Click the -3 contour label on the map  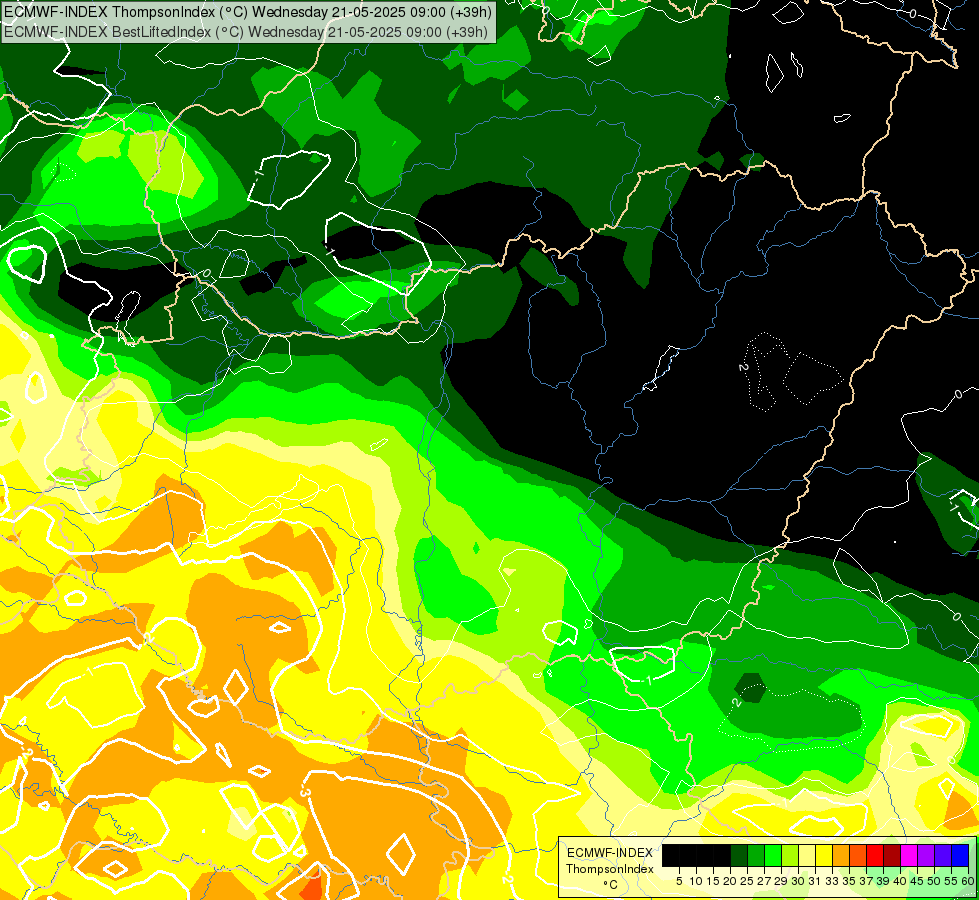tap(306, 792)
